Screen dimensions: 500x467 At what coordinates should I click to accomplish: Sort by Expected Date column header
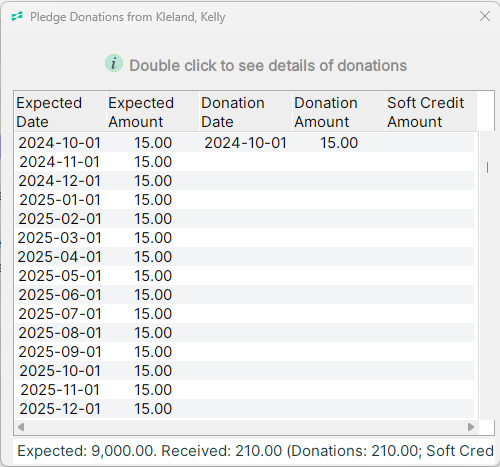tap(60, 112)
